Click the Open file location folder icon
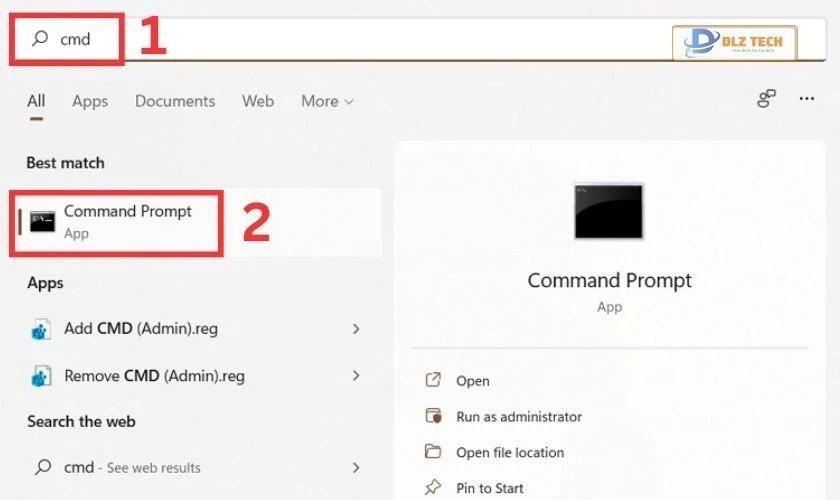The height and width of the screenshot is (500, 840). pos(433,452)
